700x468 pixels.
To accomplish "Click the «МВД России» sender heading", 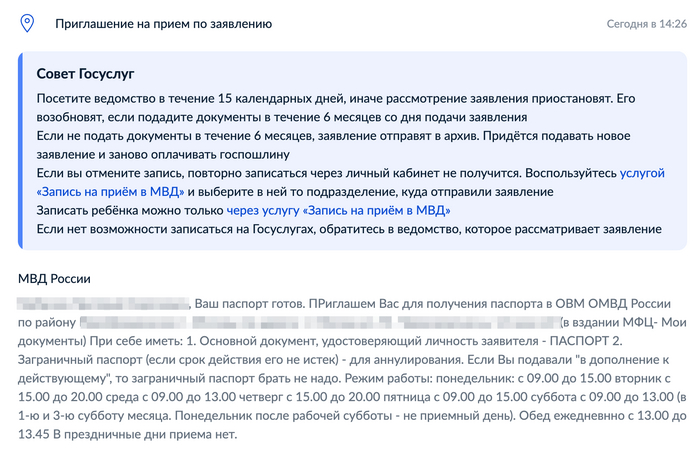I will [54, 277].
